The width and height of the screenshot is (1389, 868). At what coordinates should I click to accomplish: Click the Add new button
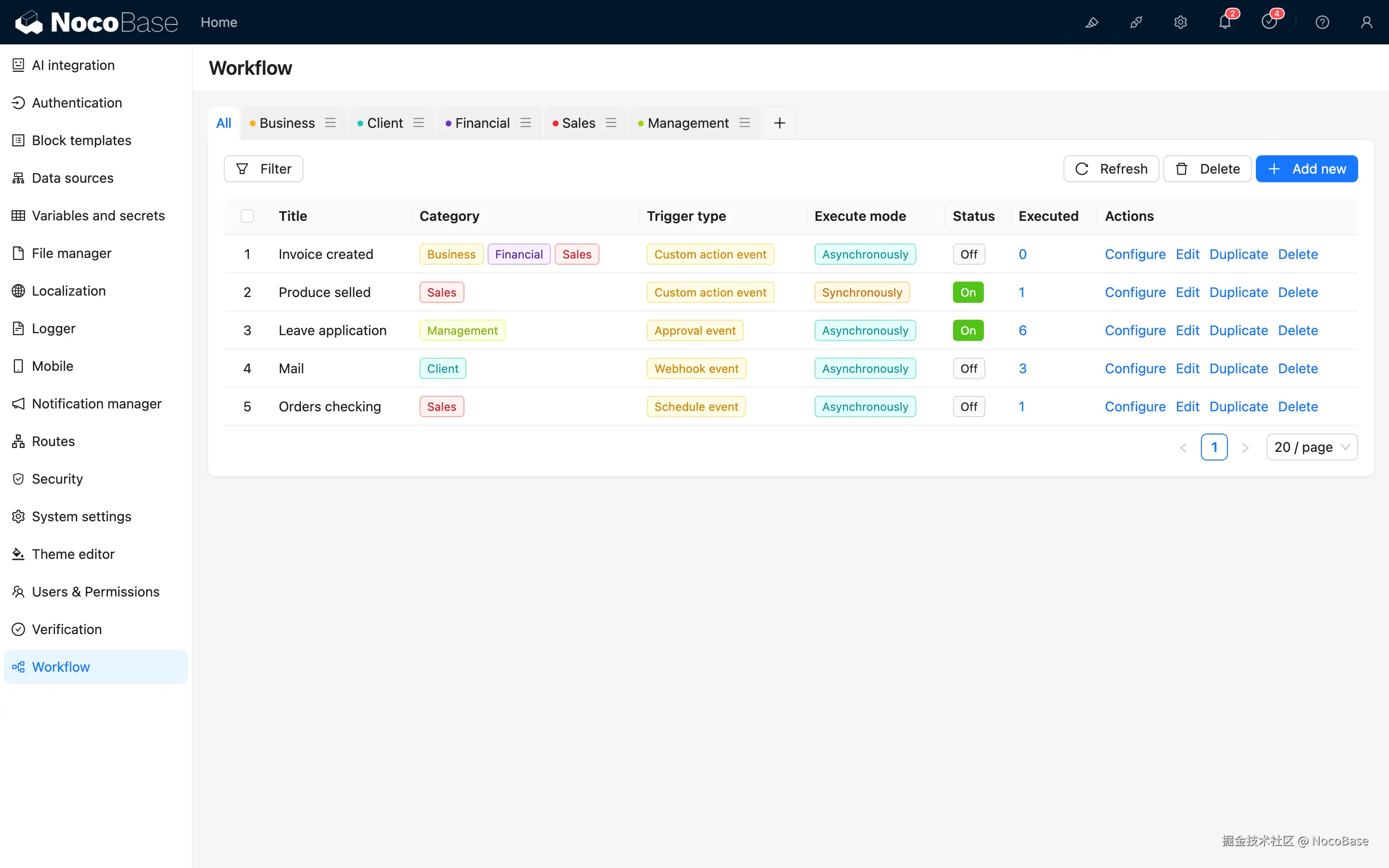pos(1307,169)
